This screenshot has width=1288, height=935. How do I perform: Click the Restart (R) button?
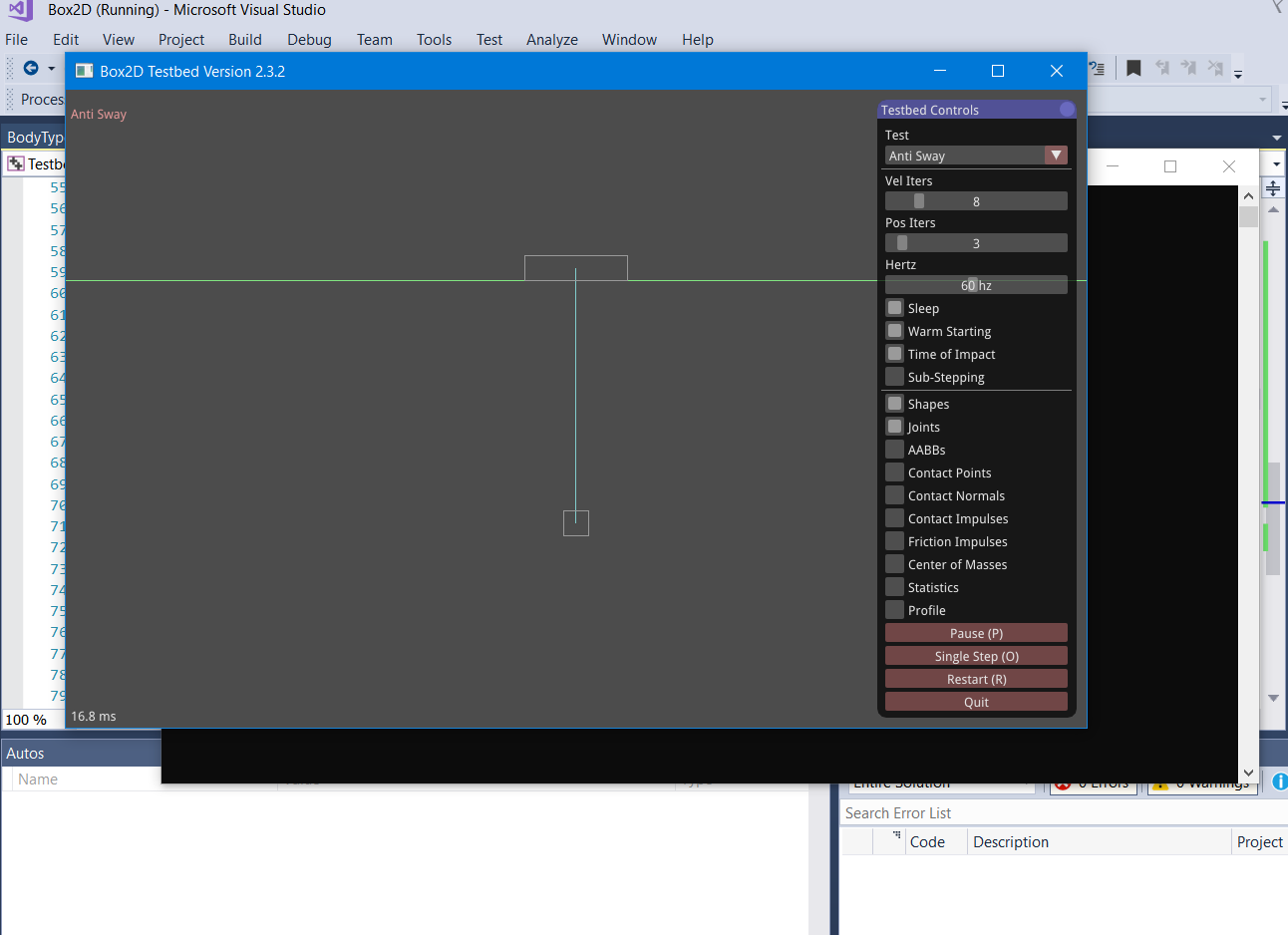[x=975, y=679]
